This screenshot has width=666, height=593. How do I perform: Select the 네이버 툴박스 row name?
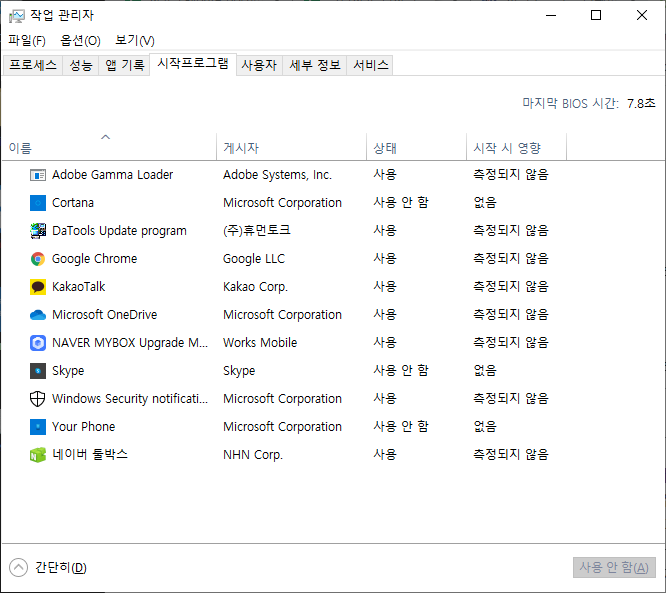(90, 455)
